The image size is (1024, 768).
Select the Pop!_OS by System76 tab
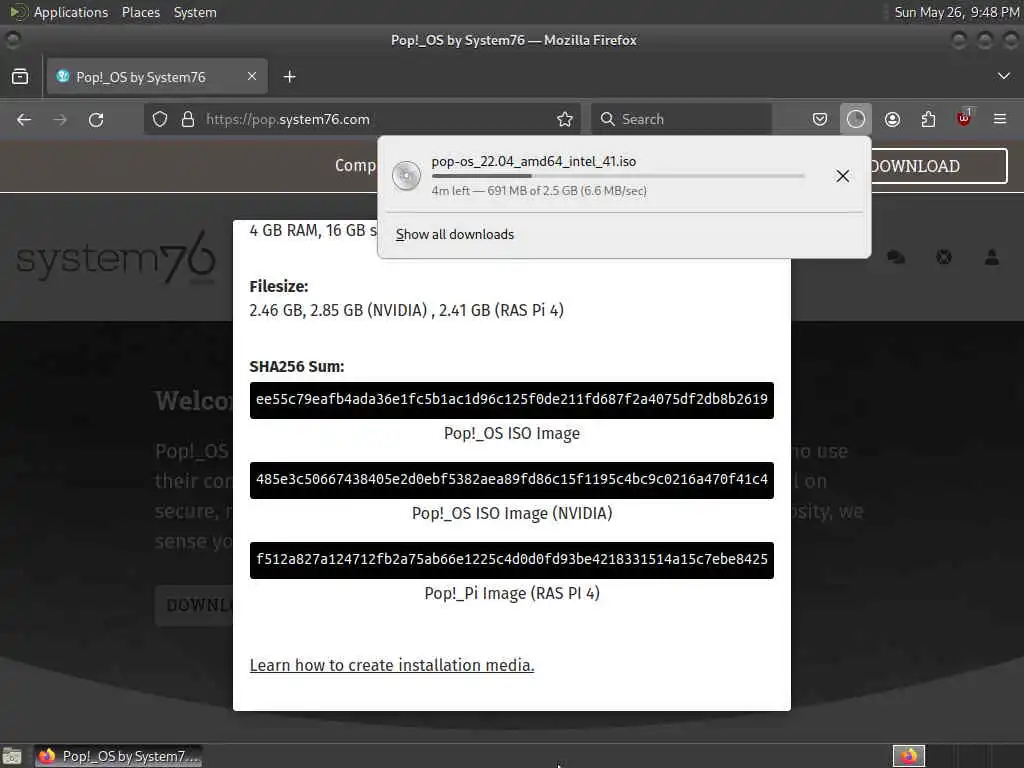pyautogui.click(x=157, y=77)
